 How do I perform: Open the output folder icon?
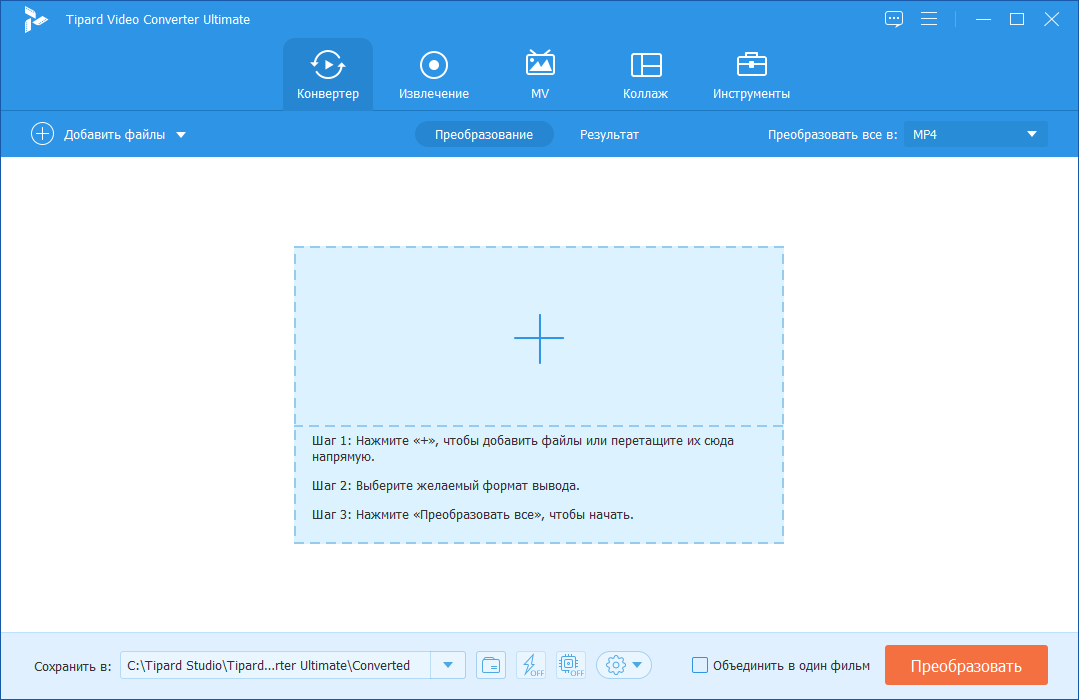(490, 664)
